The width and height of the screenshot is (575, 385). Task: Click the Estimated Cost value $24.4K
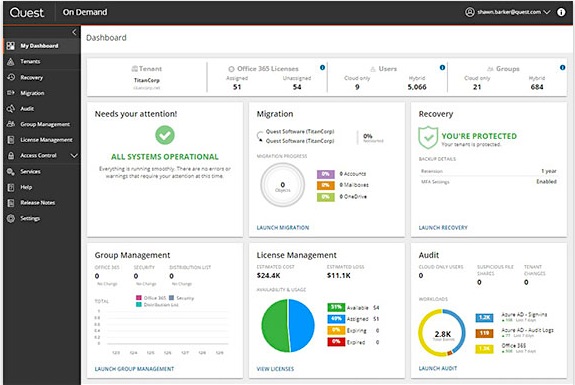(x=268, y=275)
